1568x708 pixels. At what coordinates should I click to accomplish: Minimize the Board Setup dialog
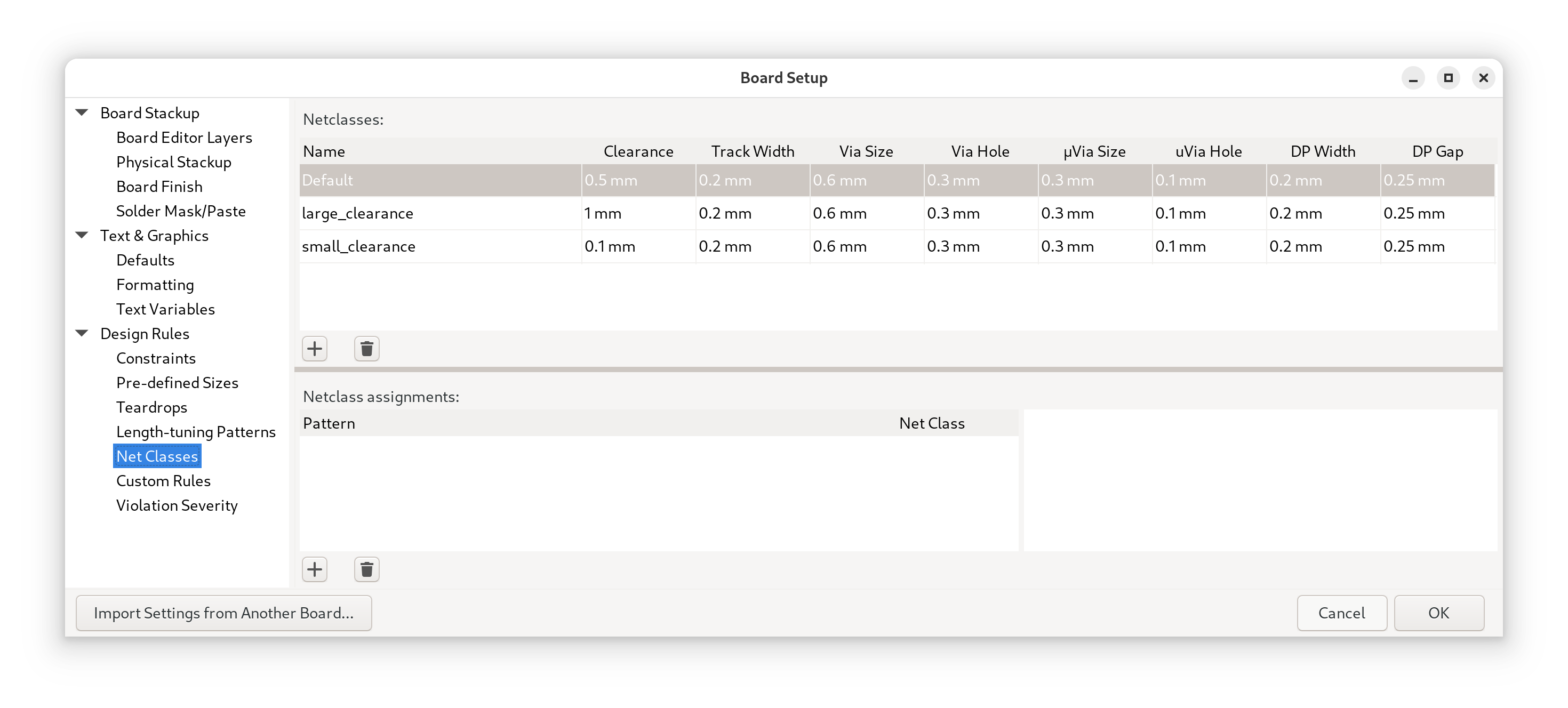coord(1413,78)
